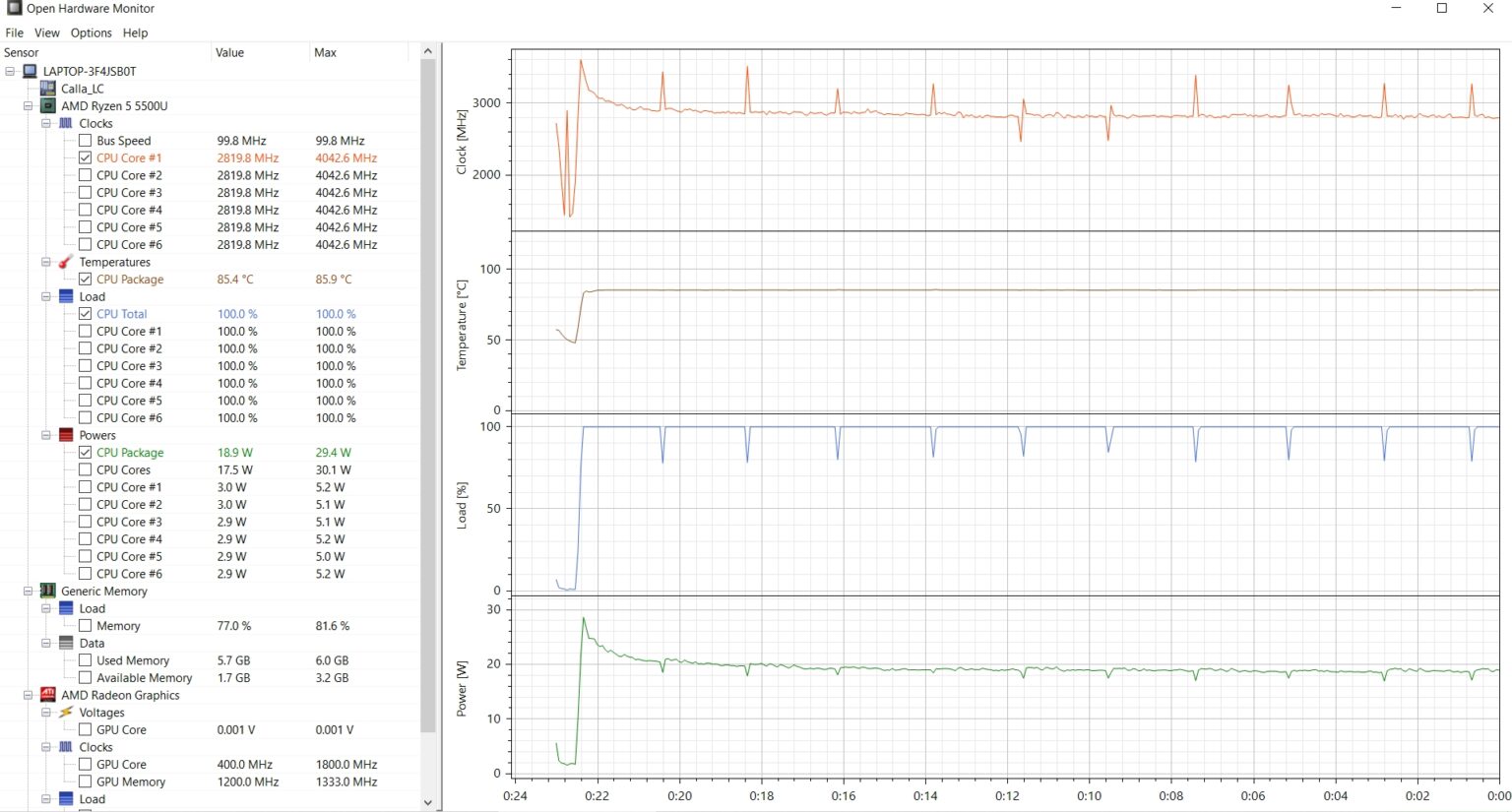Viewport: 1512px width, 812px height.
Task: Click the AMD Ryzen 5 5500U processor icon
Action: [47, 106]
